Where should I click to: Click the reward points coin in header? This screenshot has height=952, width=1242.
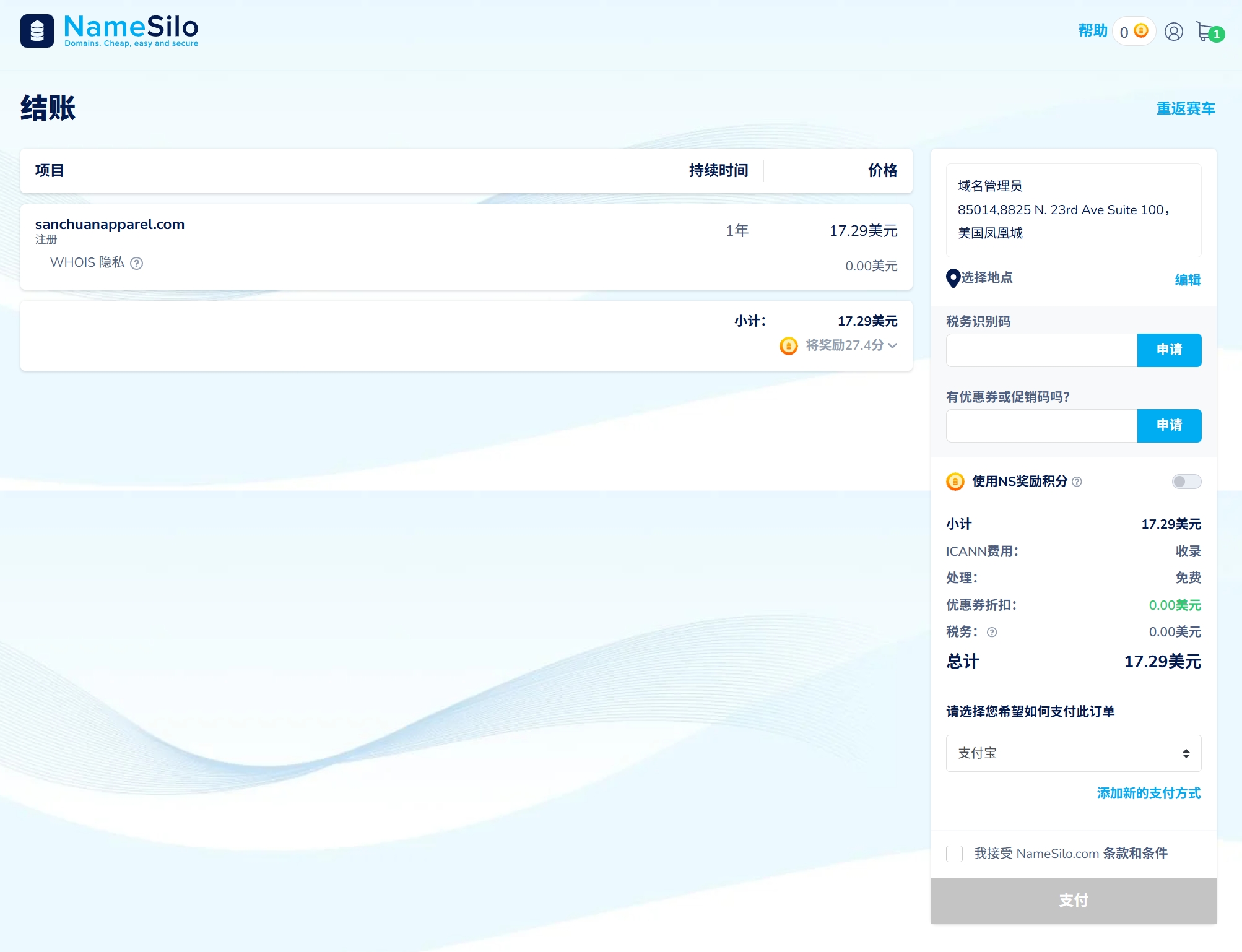tap(1141, 31)
